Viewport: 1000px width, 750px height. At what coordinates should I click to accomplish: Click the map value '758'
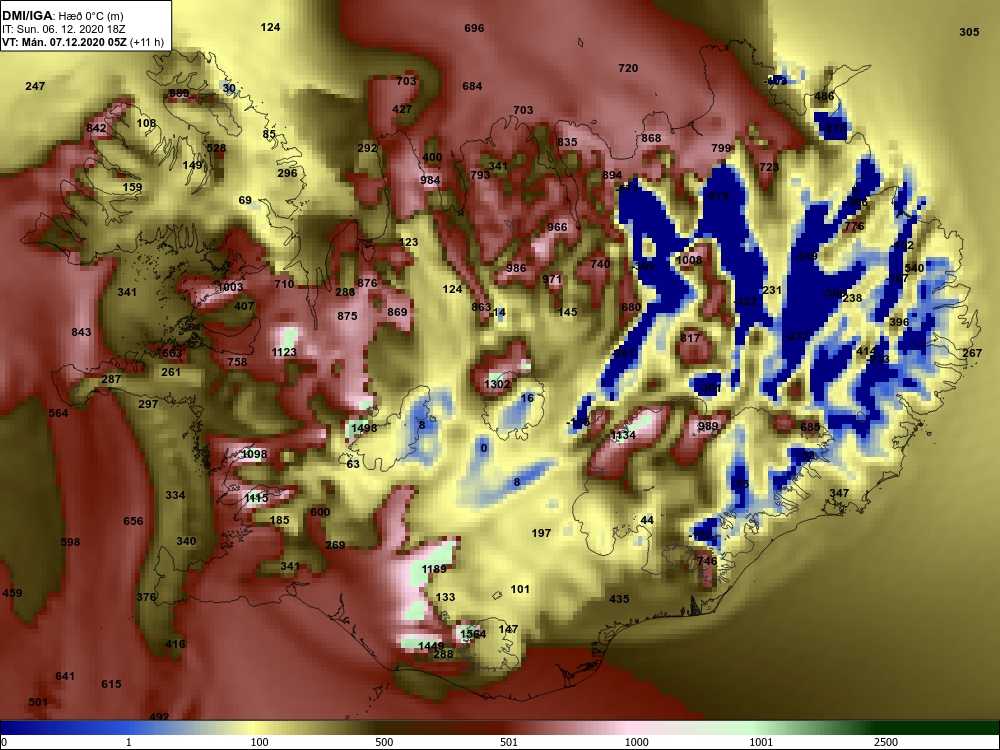pos(237,362)
